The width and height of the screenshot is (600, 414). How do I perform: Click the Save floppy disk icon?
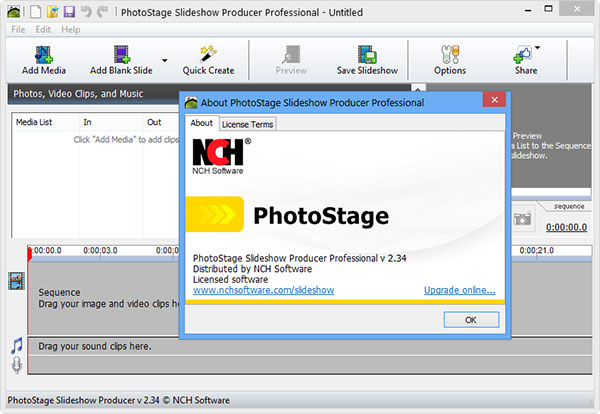69,12
